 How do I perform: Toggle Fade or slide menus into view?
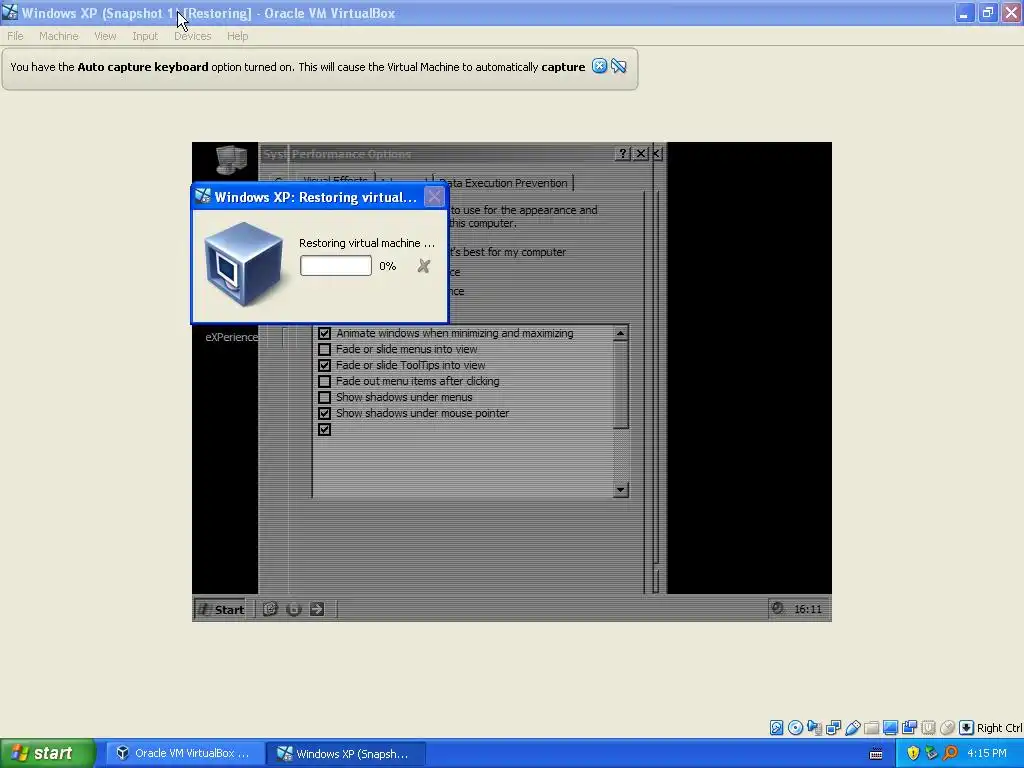click(324, 349)
